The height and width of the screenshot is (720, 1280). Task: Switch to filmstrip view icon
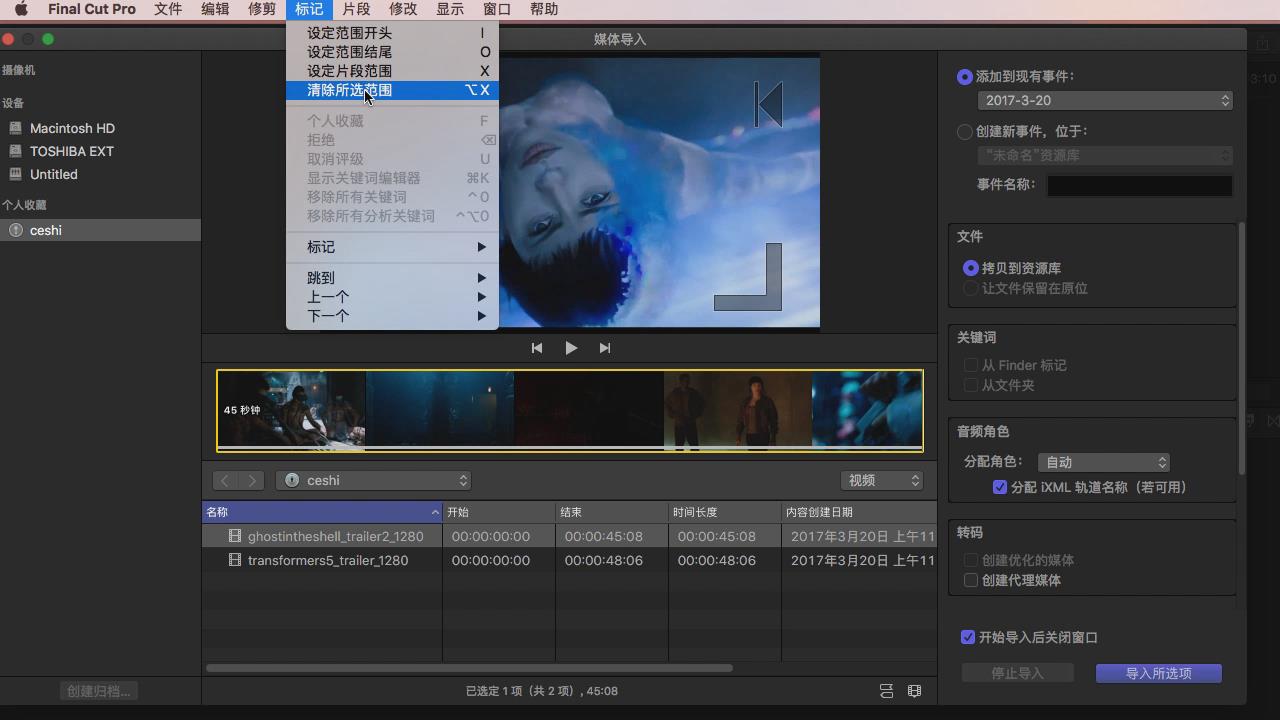pos(914,691)
